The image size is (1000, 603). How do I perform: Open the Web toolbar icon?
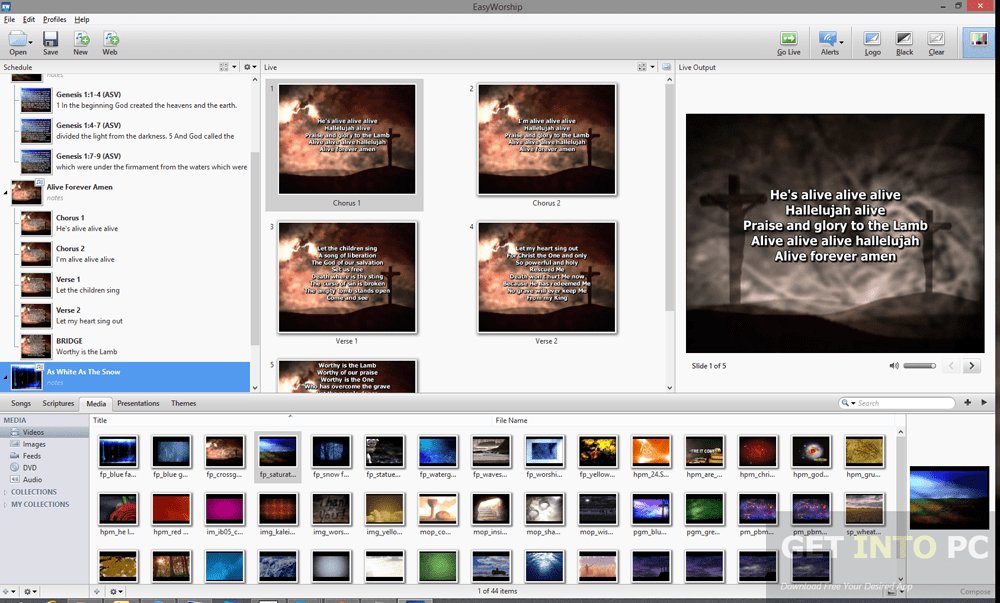[111, 40]
